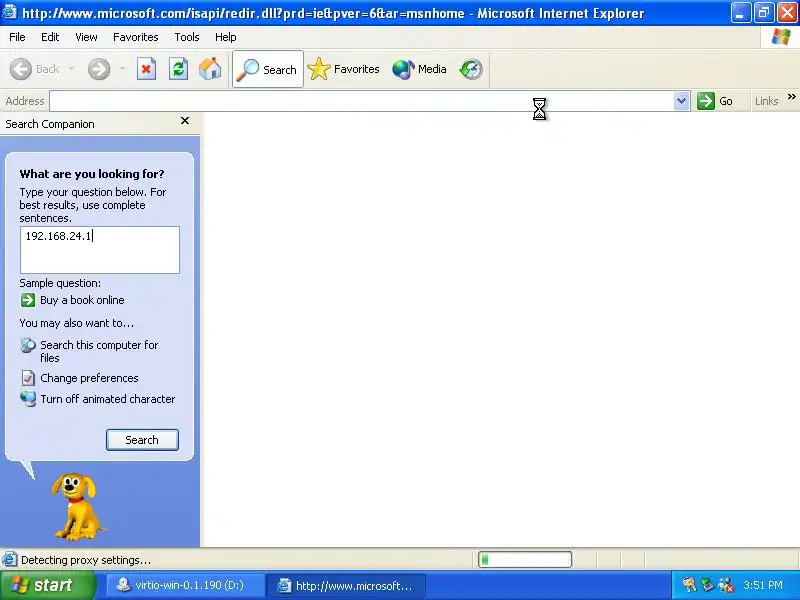Select the 'Buy a book online' sample question

[82, 300]
